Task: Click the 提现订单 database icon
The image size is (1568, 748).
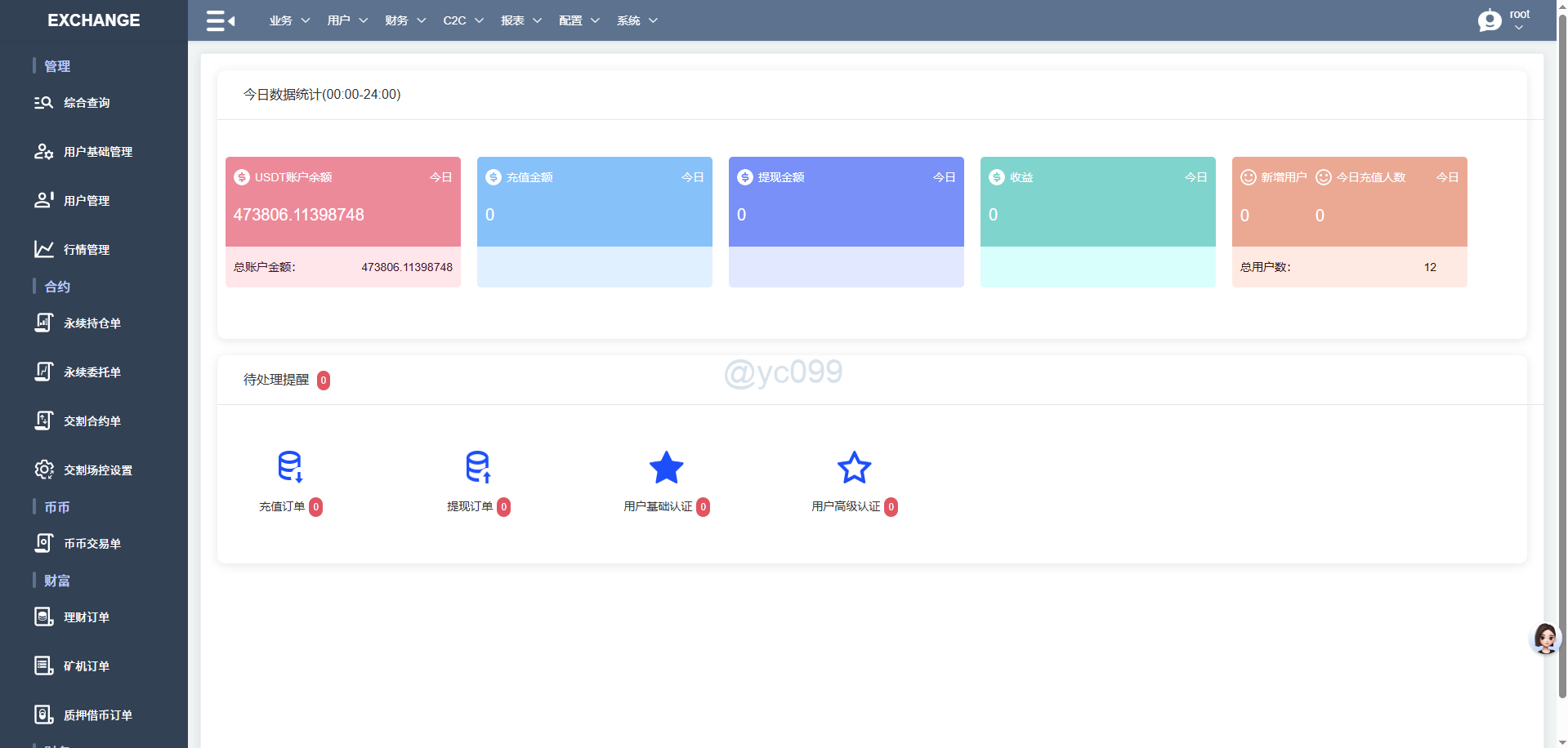Action: [x=478, y=466]
